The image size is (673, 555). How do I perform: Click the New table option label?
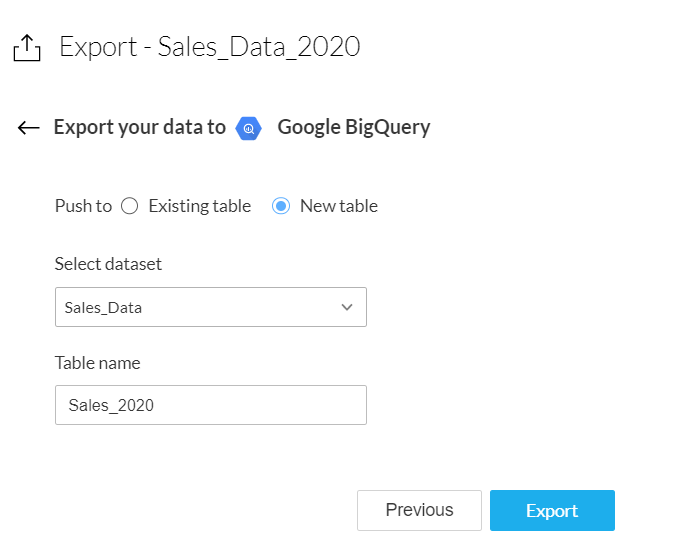point(339,206)
